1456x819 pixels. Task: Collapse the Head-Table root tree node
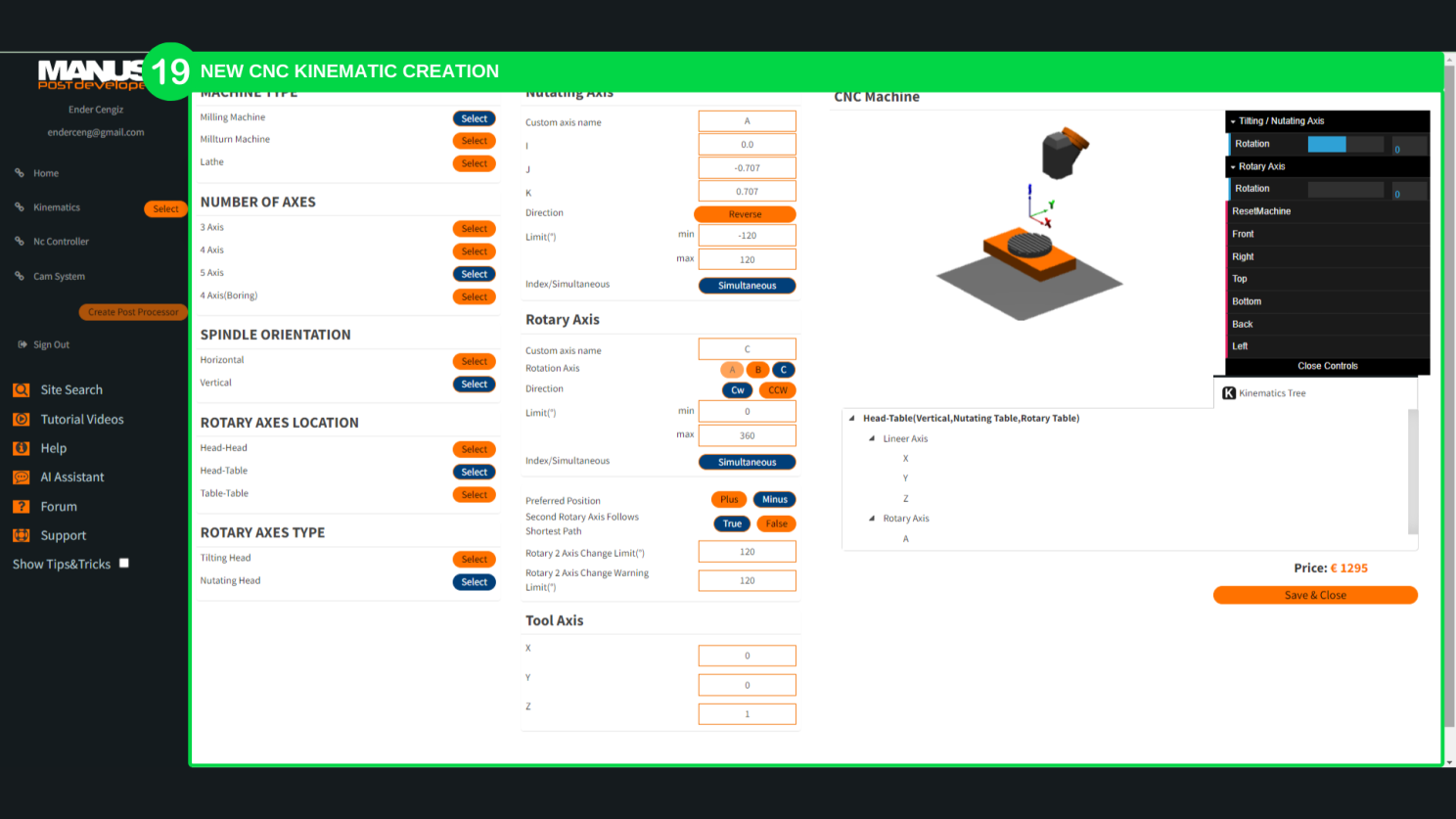(x=851, y=418)
